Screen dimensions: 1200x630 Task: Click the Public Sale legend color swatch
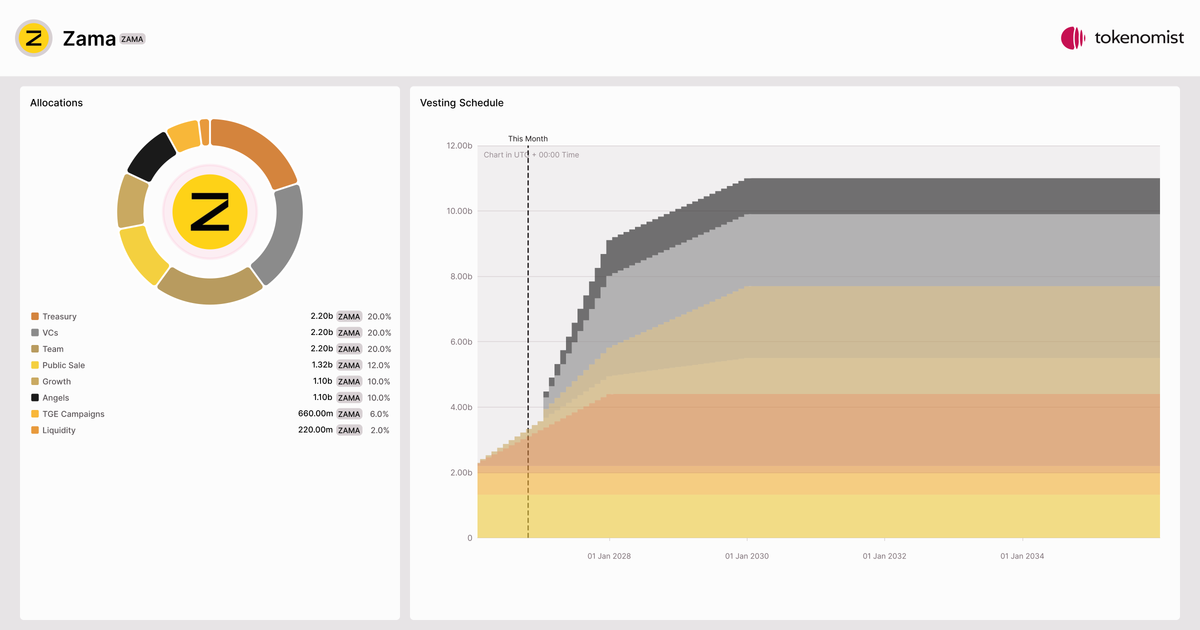point(35,365)
